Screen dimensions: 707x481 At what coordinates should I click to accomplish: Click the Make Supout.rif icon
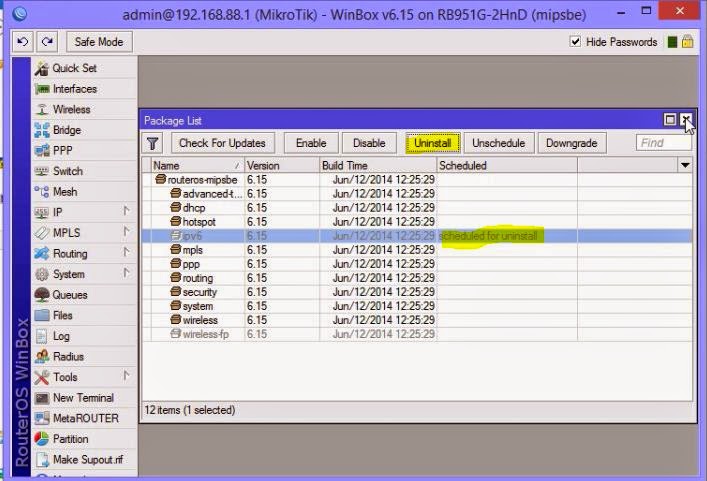pos(42,460)
